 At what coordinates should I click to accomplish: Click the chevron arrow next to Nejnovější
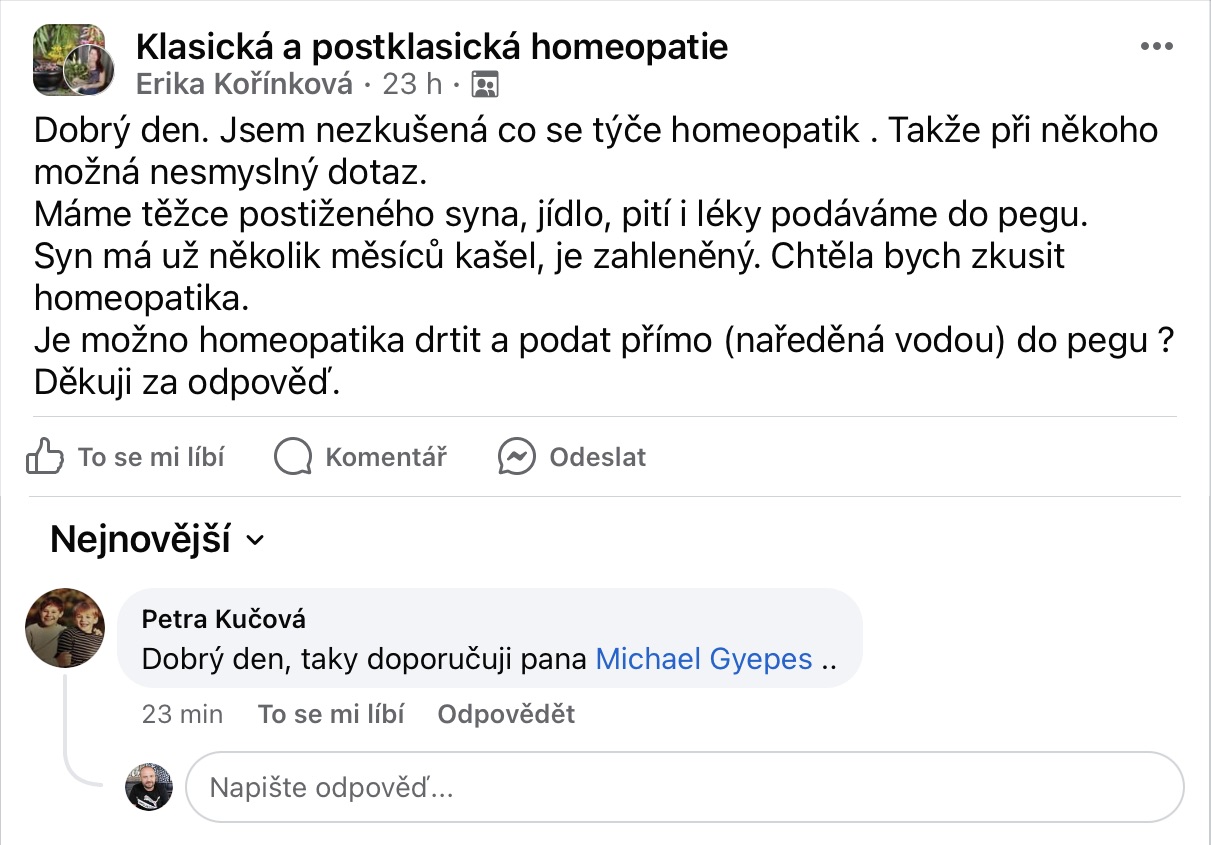(x=255, y=541)
